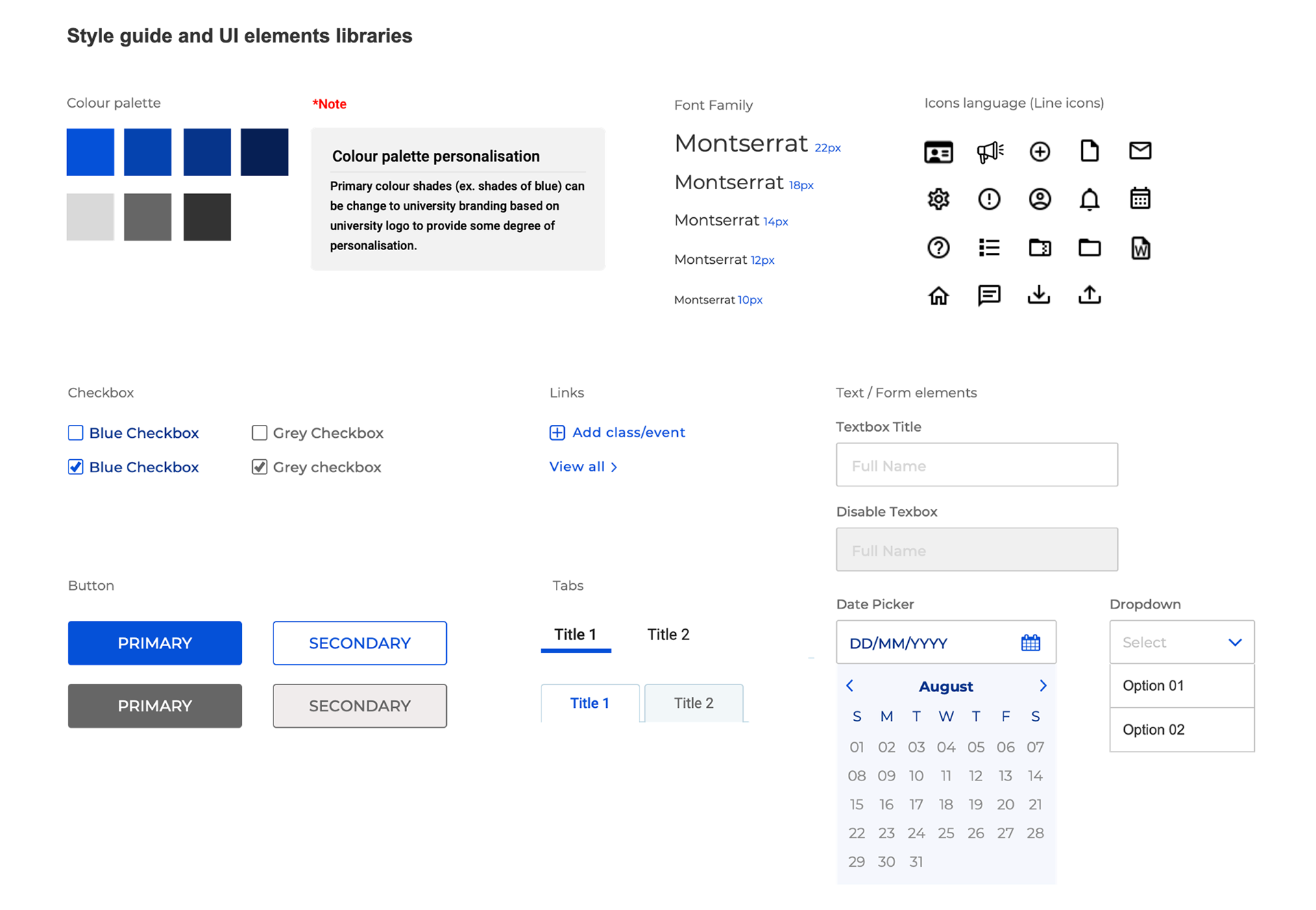The width and height of the screenshot is (1316, 910).
Task: Pick the darkest navy colour swatch
Action: tap(265, 152)
